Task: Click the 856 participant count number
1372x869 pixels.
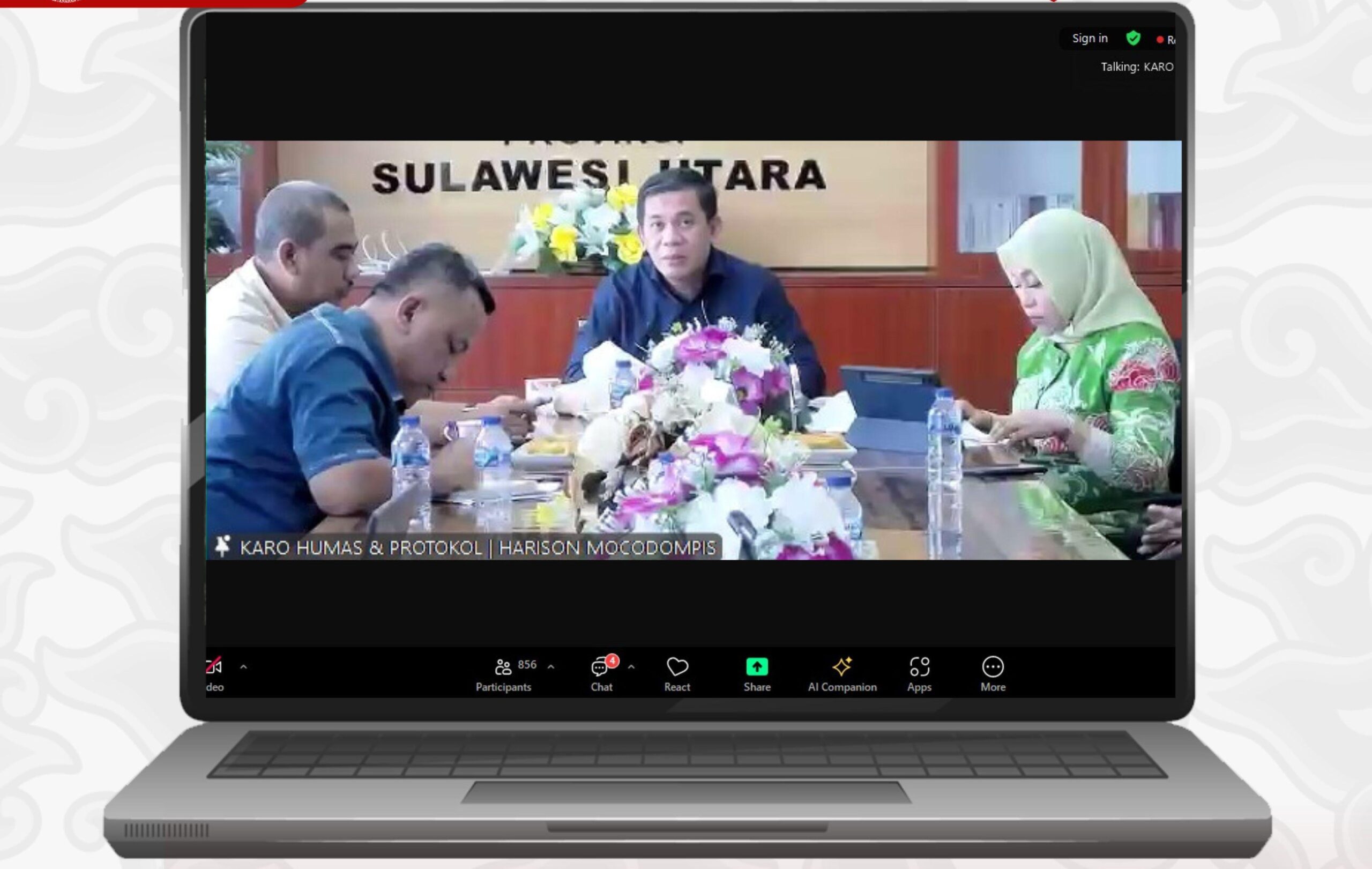Action: tap(527, 664)
